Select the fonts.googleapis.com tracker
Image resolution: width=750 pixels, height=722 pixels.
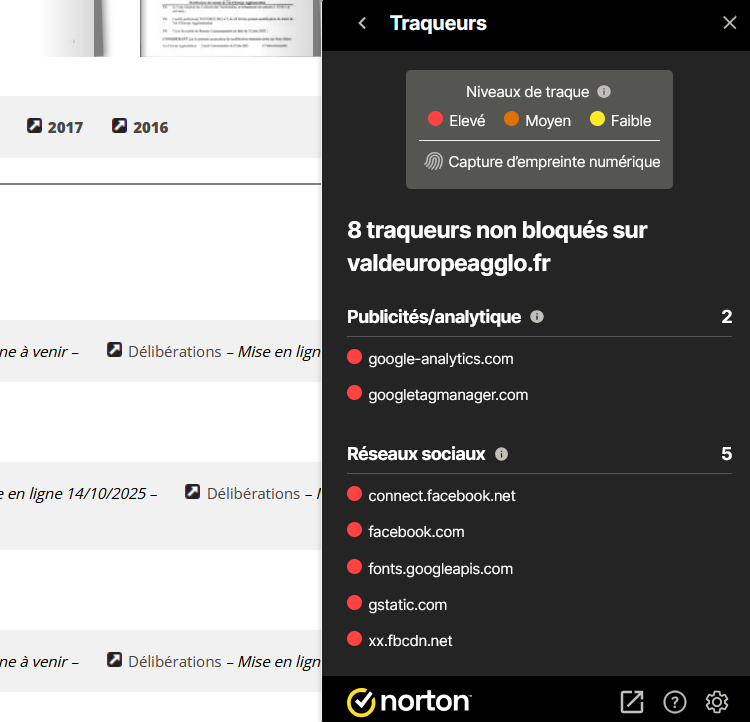(440, 569)
